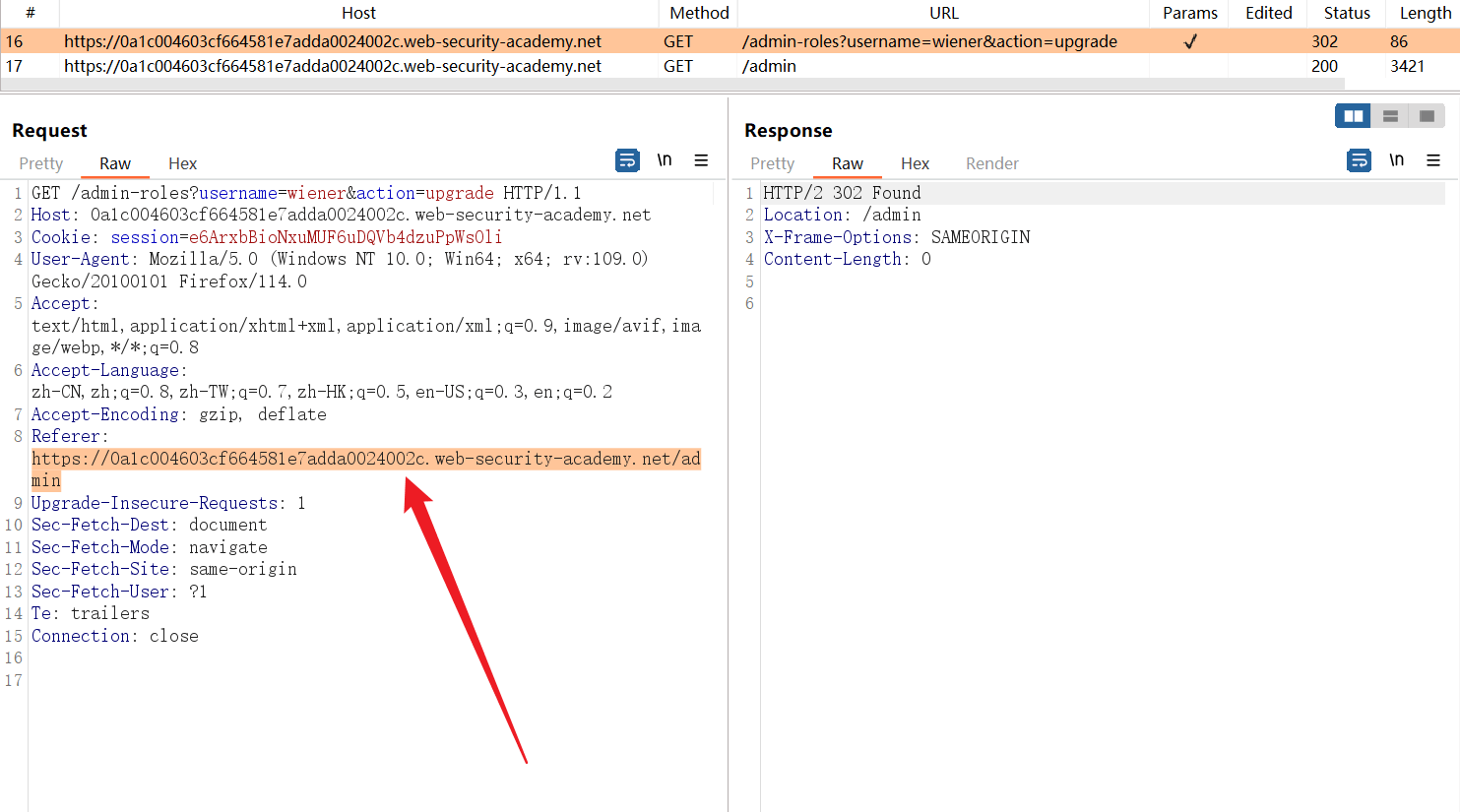This screenshot has height=812, width=1460.
Task: Select the /admin URL cell in row 17
Action: (770, 66)
